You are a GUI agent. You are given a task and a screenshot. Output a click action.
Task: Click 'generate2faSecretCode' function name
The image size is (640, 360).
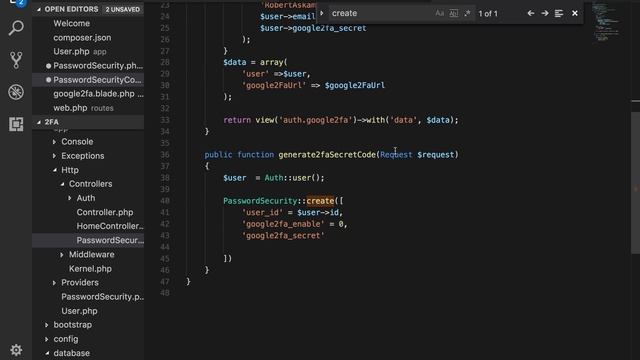pyautogui.click(x=327, y=155)
